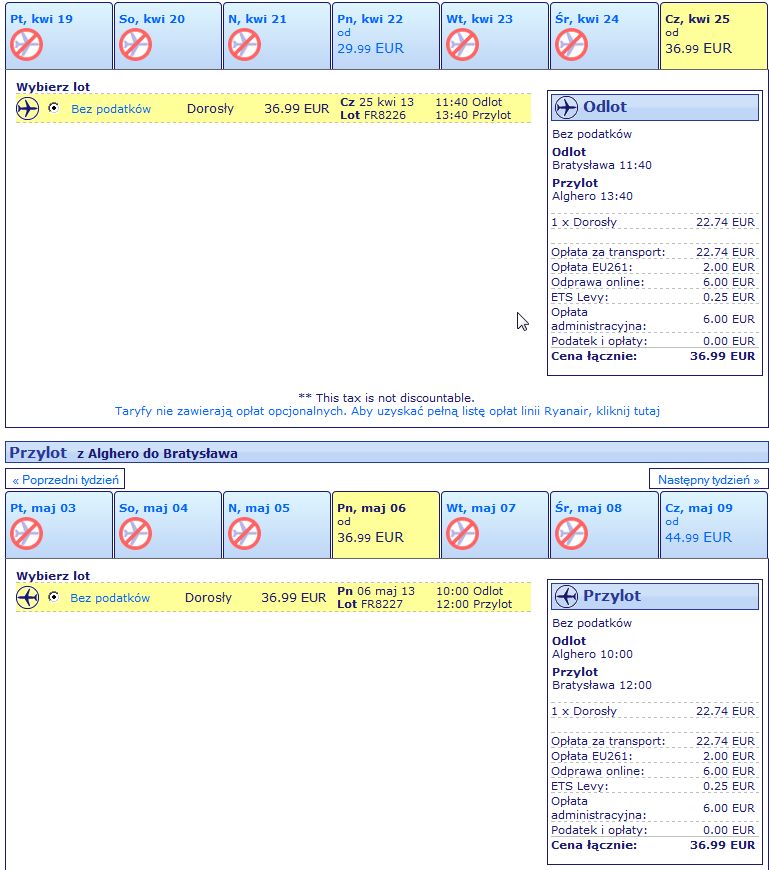Click the airplane icon in the Odlot summary header
Screen dimensions: 769x870
tap(566, 107)
